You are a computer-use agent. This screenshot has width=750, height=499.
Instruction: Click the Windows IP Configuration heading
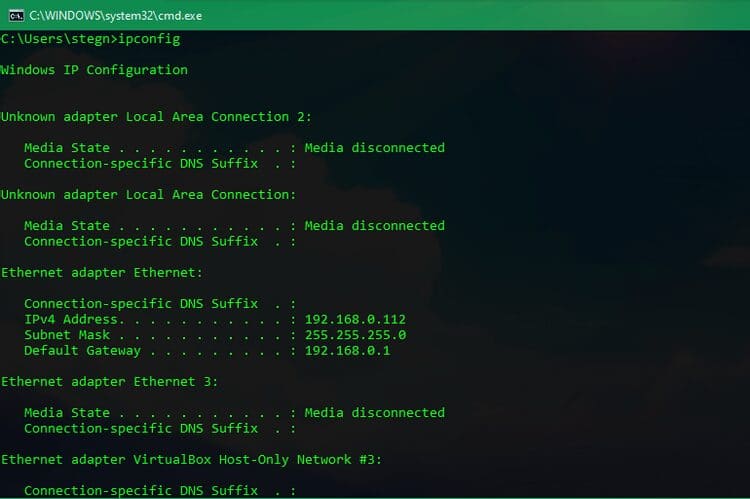(x=94, y=70)
